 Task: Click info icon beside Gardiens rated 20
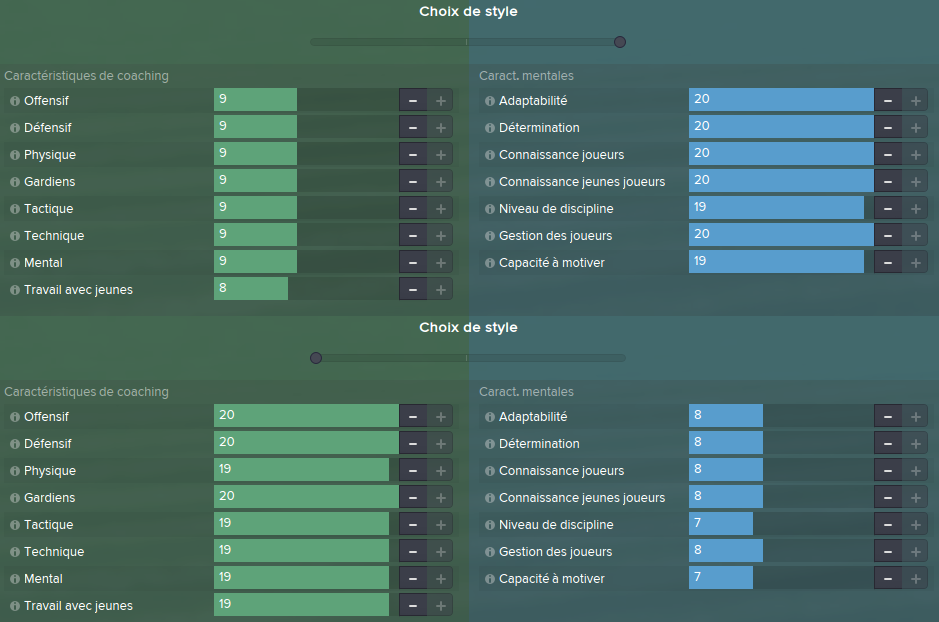[15, 498]
